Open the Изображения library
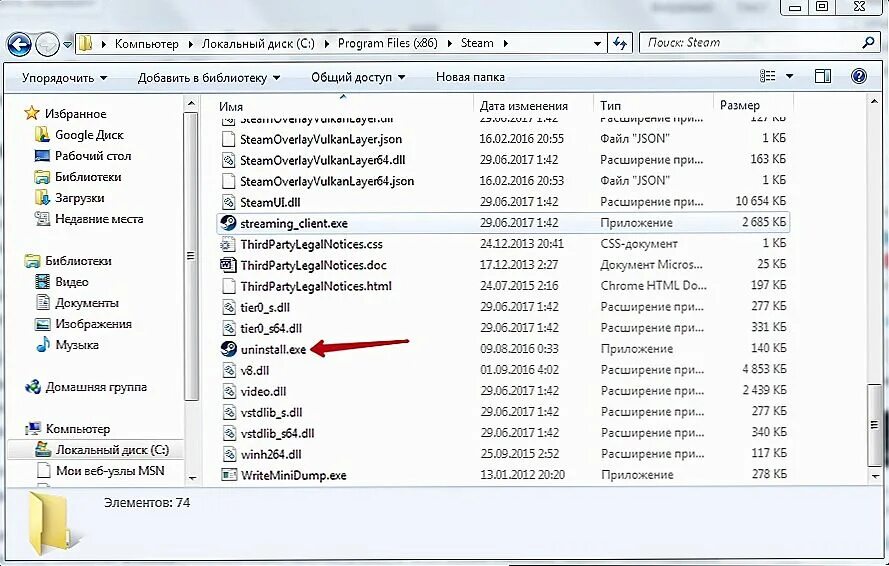Viewport: 889px width, 566px height. coord(93,324)
